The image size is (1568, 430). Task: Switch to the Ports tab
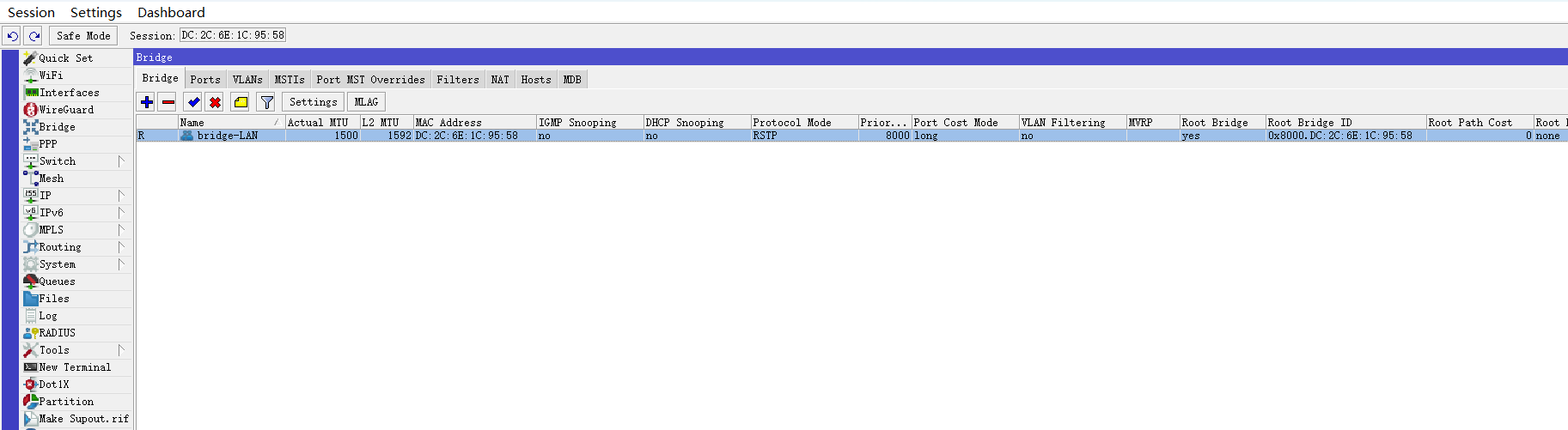pyautogui.click(x=205, y=79)
